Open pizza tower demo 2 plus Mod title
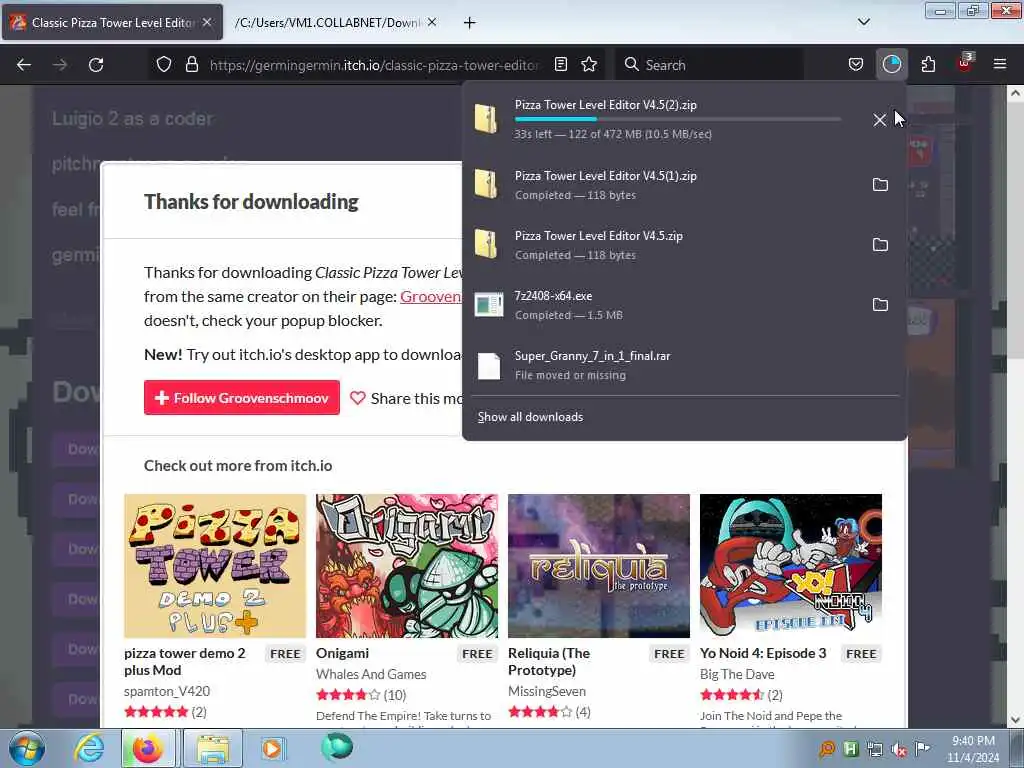1024x768 pixels. [x=185, y=662]
